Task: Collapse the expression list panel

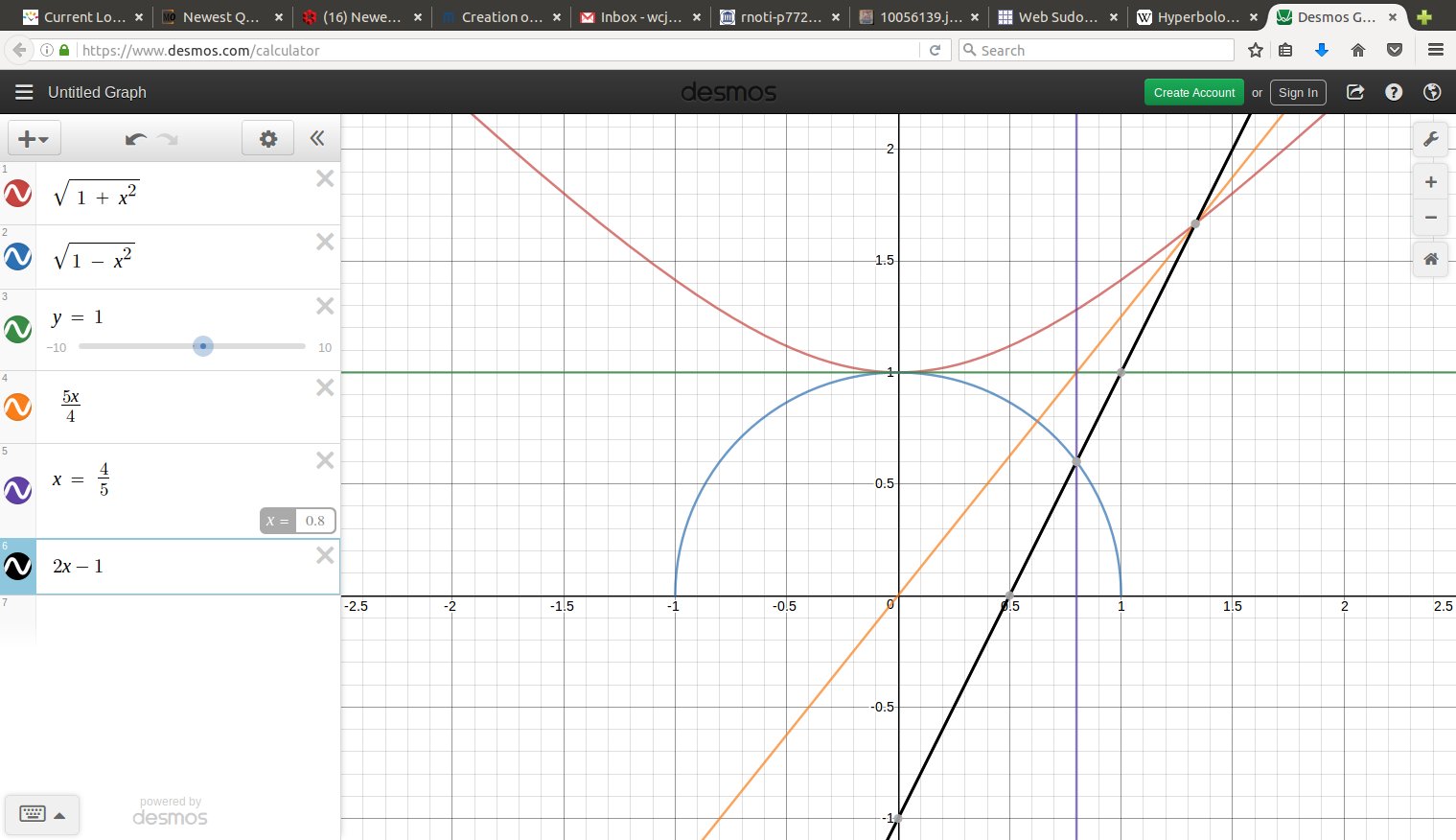Action: [317, 138]
